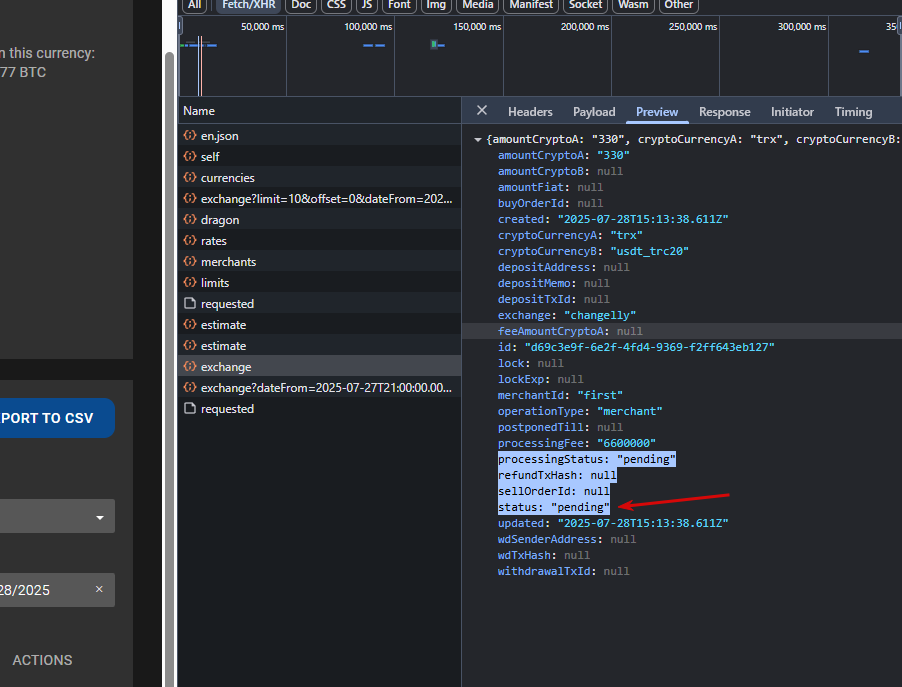Clear the date field with X
Image resolution: width=902 pixels, height=687 pixels.
(99, 589)
